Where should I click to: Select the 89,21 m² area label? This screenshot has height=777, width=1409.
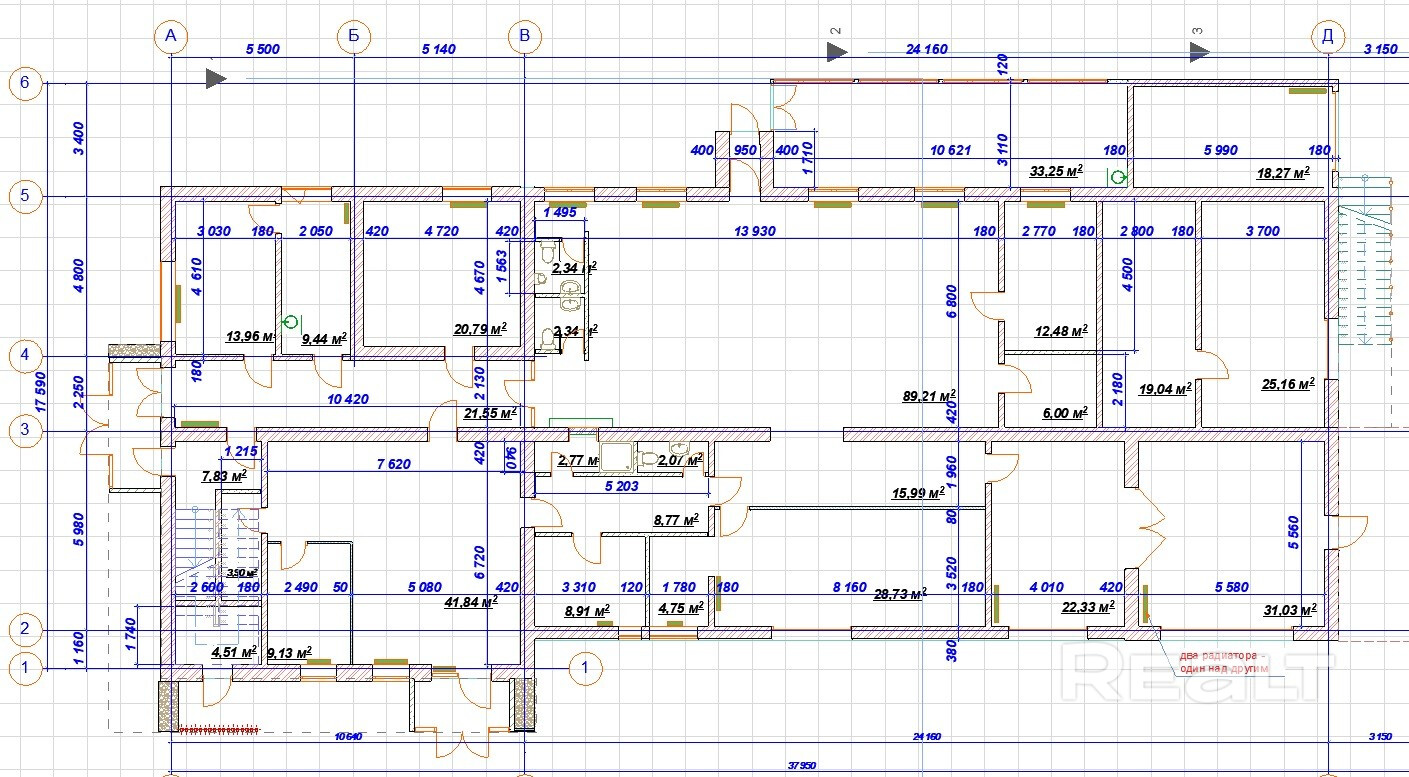[929, 396]
